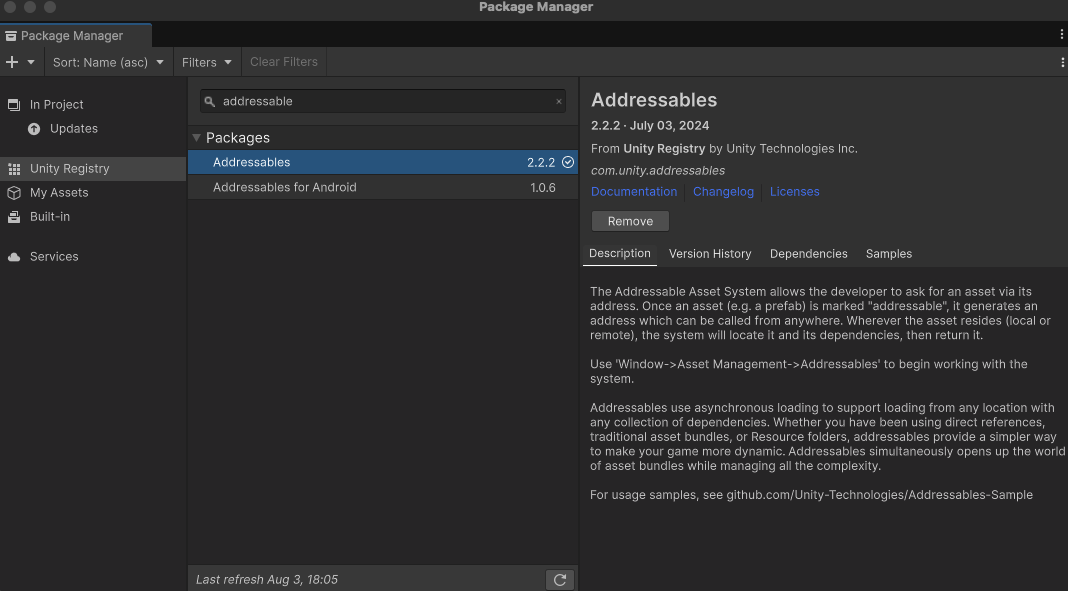Open the tab bar kebab menu icon

[x=1061, y=34]
